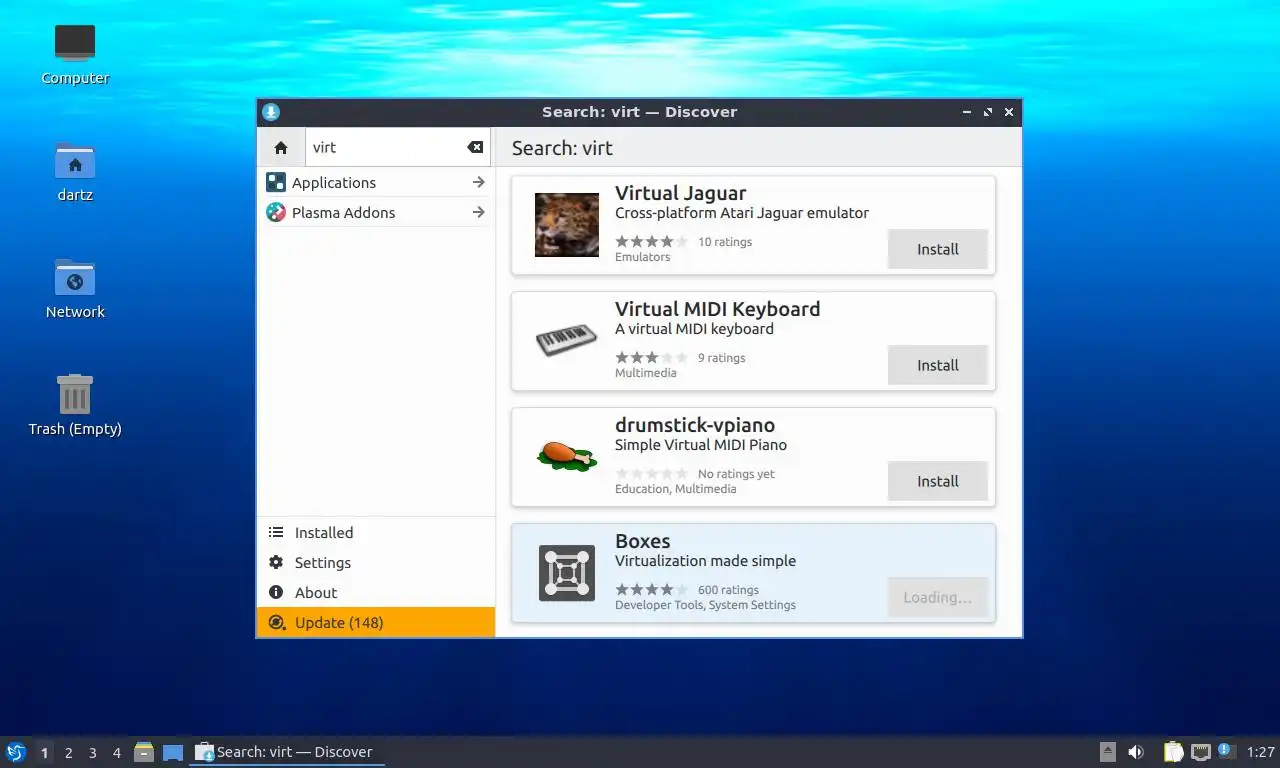Open the Trash (Empty) desktop icon
Viewport: 1280px width, 768px height.
75,405
